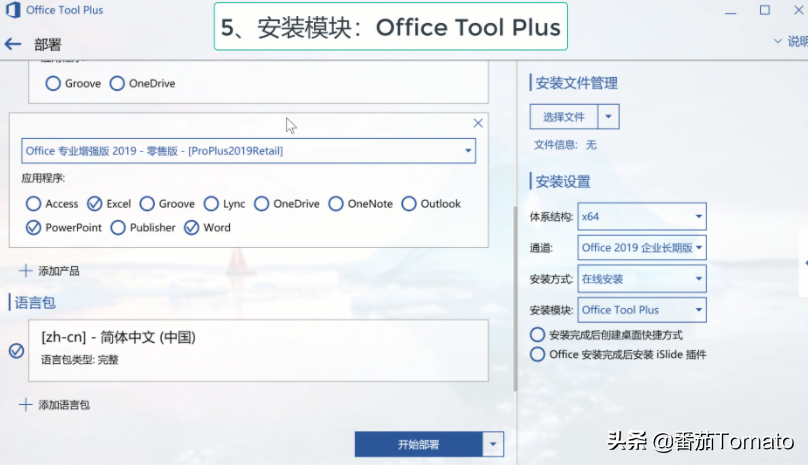Screen dimensions: 808x465
Task: Expand the arrow next to 开始部署
Action: [493, 444]
